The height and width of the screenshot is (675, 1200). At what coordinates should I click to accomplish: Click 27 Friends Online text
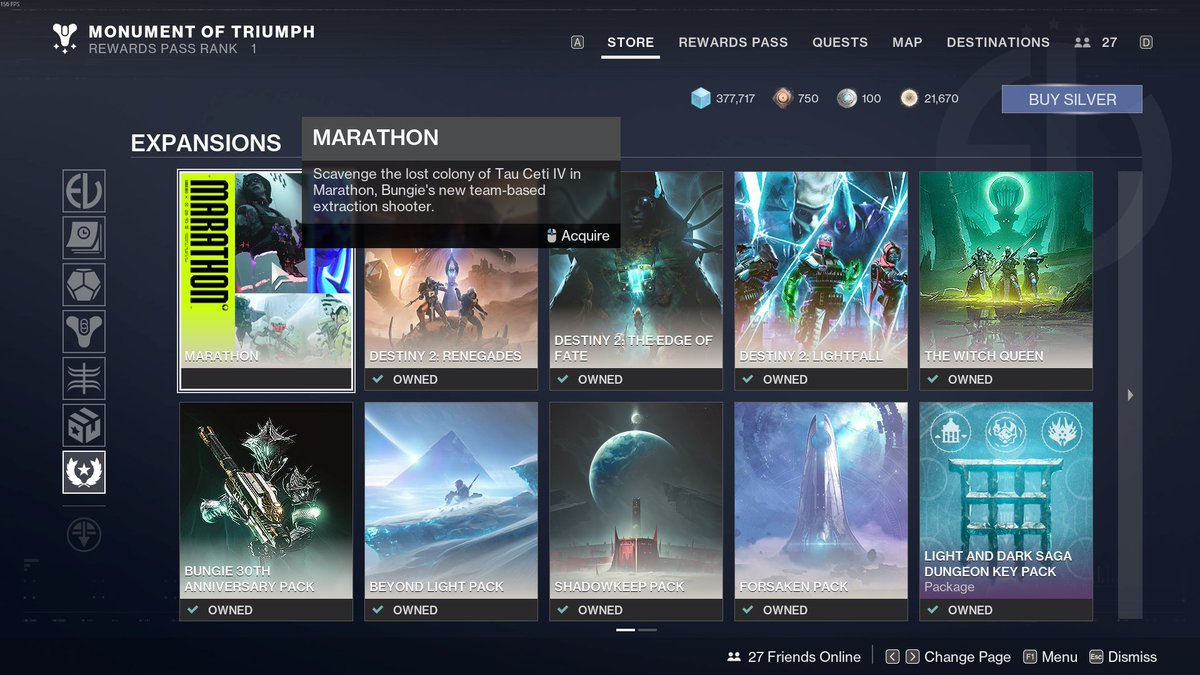coord(804,657)
